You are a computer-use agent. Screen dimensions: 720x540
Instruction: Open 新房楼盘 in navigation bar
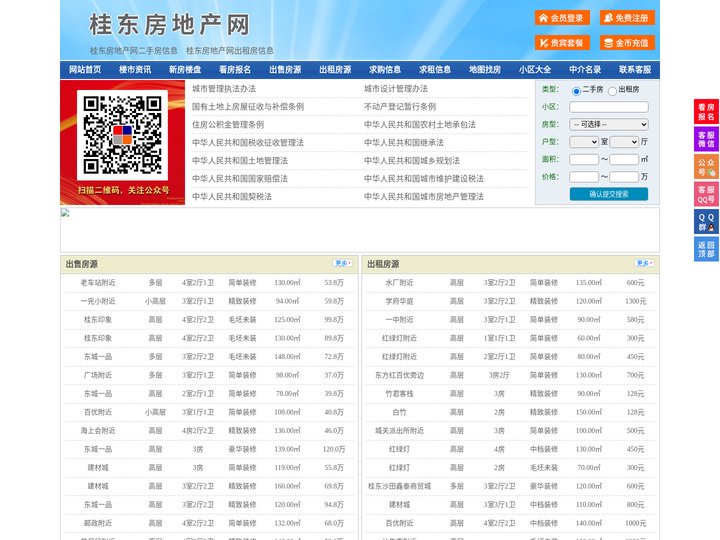185,69
